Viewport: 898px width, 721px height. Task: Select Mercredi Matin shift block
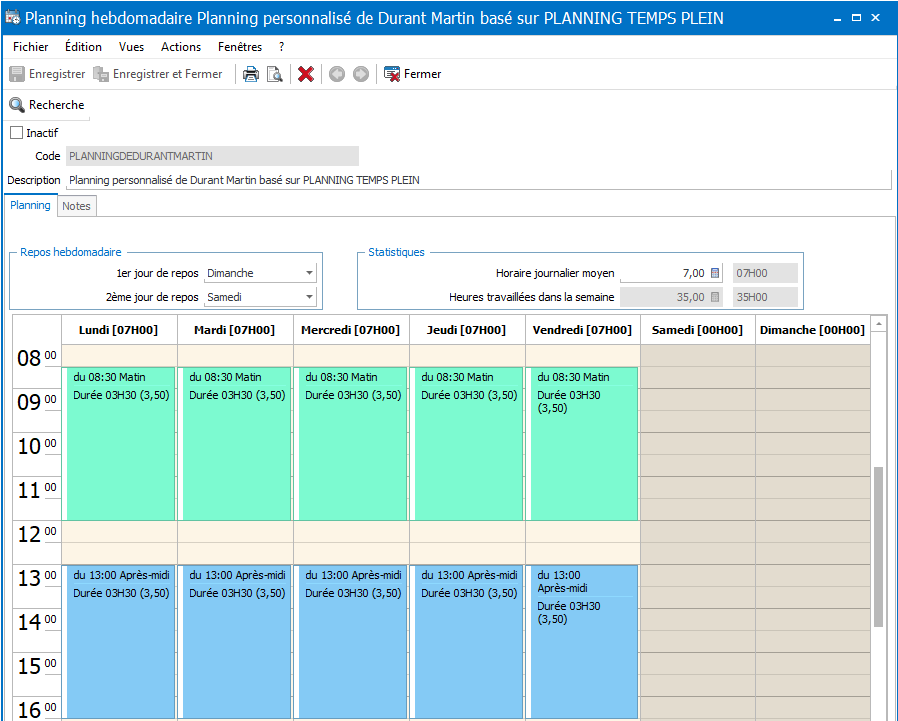pos(350,444)
